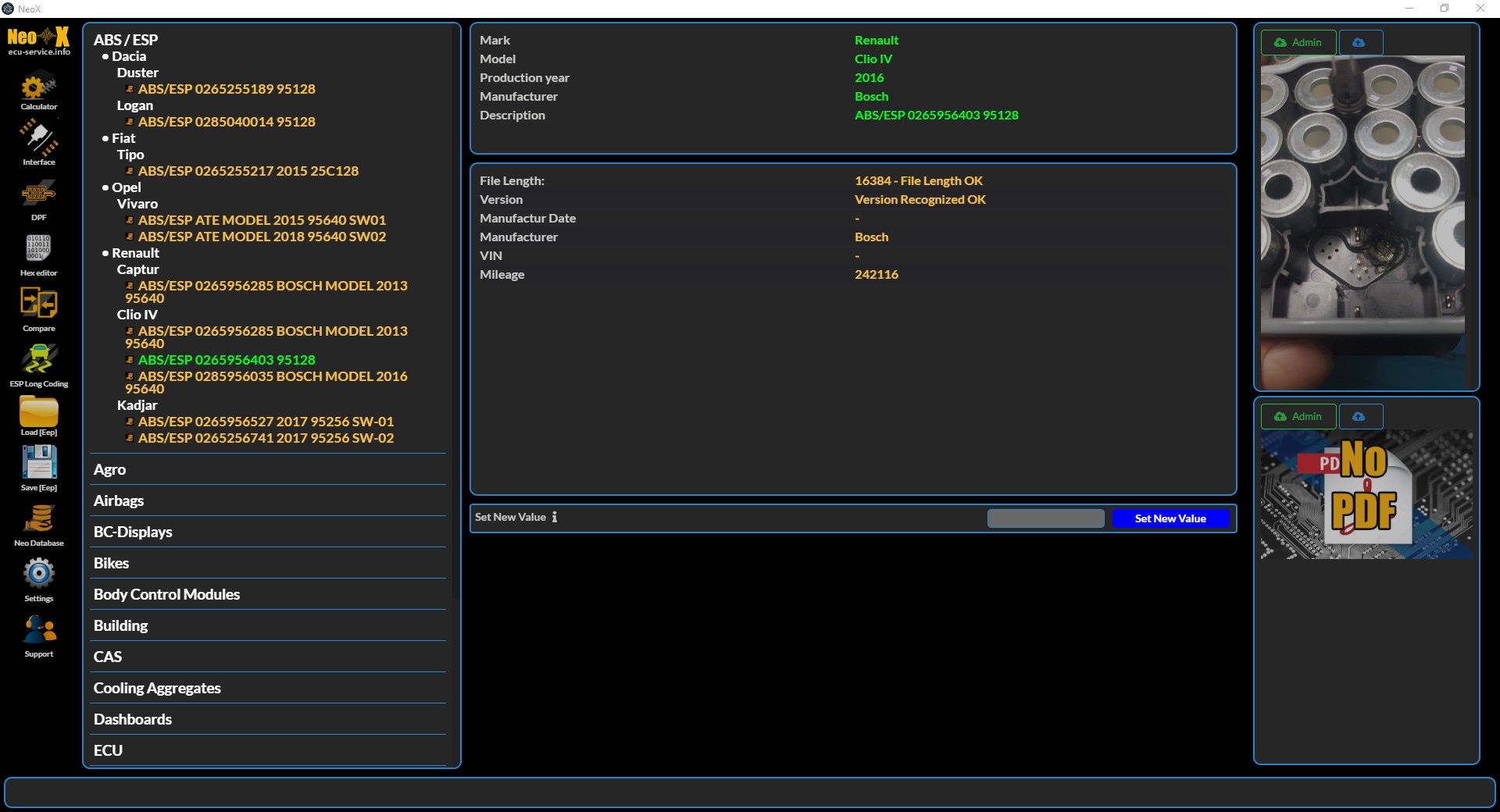The width and height of the screenshot is (1500, 812).
Task: Select the Fiat brand node
Action: [123, 138]
